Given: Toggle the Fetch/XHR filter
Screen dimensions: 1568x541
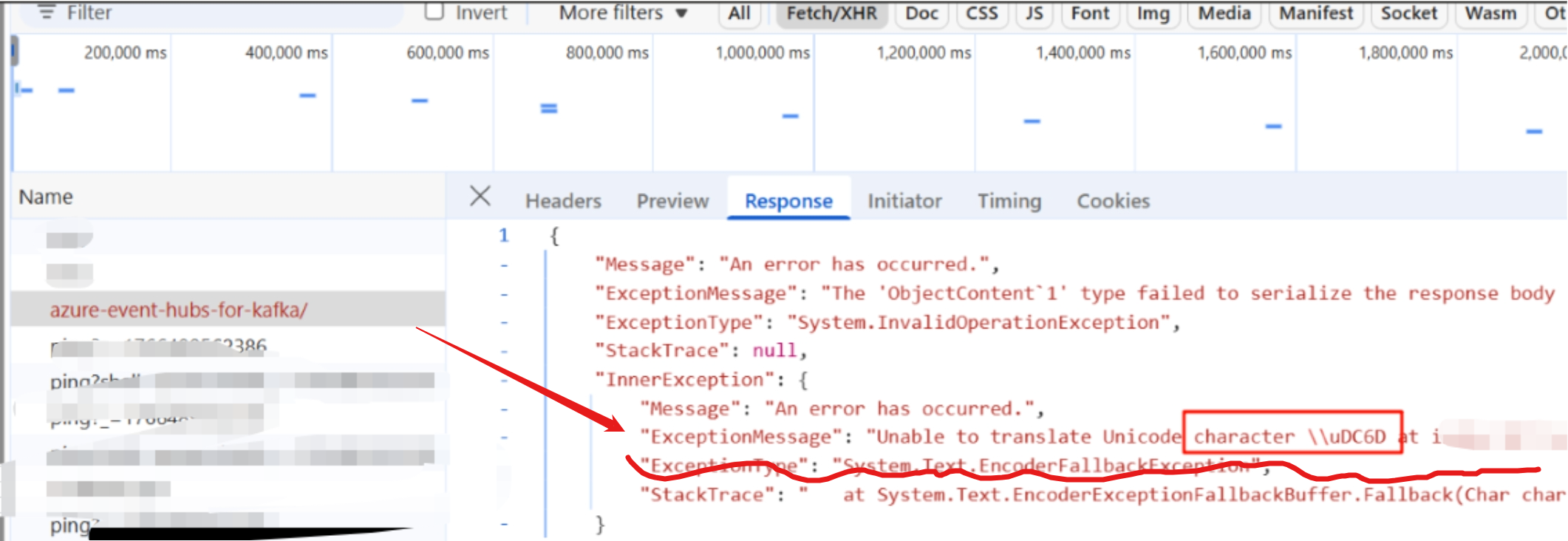Looking at the screenshot, I should (831, 13).
